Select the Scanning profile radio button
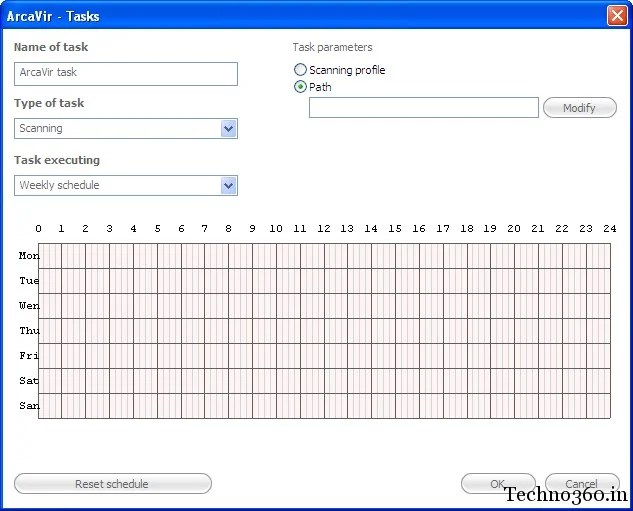This screenshot has height=511, width=633. [300, 70]
